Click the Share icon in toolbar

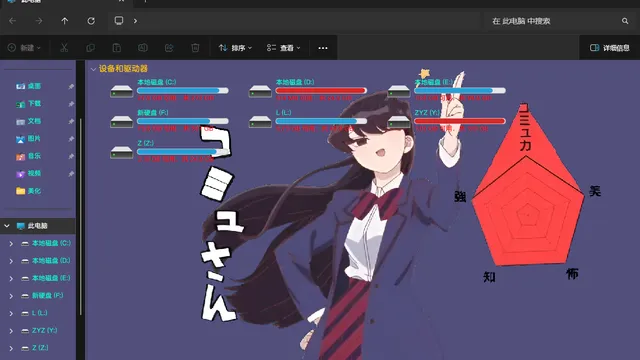click(x=169, y=48)
